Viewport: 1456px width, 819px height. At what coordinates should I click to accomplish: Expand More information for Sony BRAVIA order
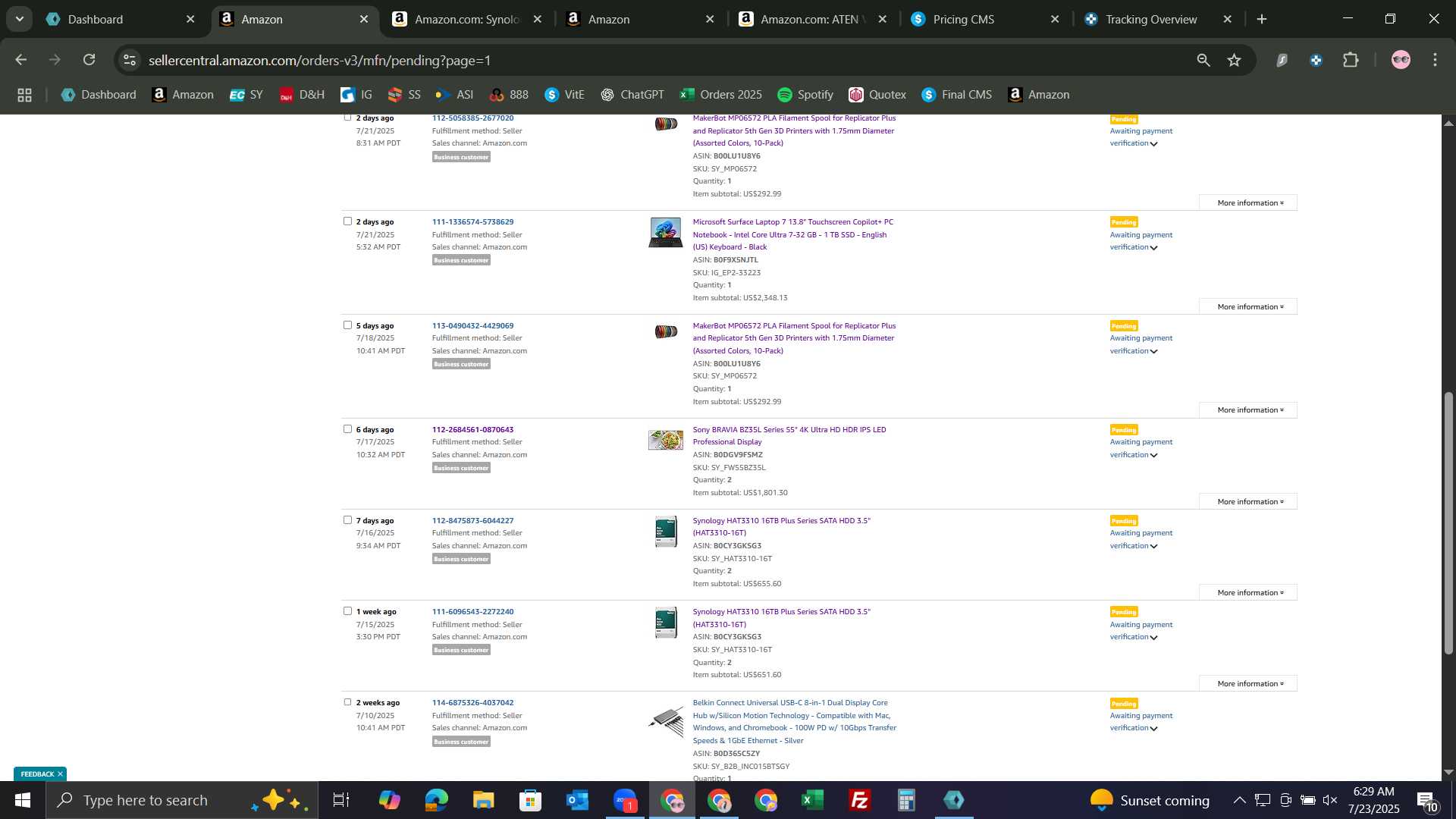(1248, 501)
